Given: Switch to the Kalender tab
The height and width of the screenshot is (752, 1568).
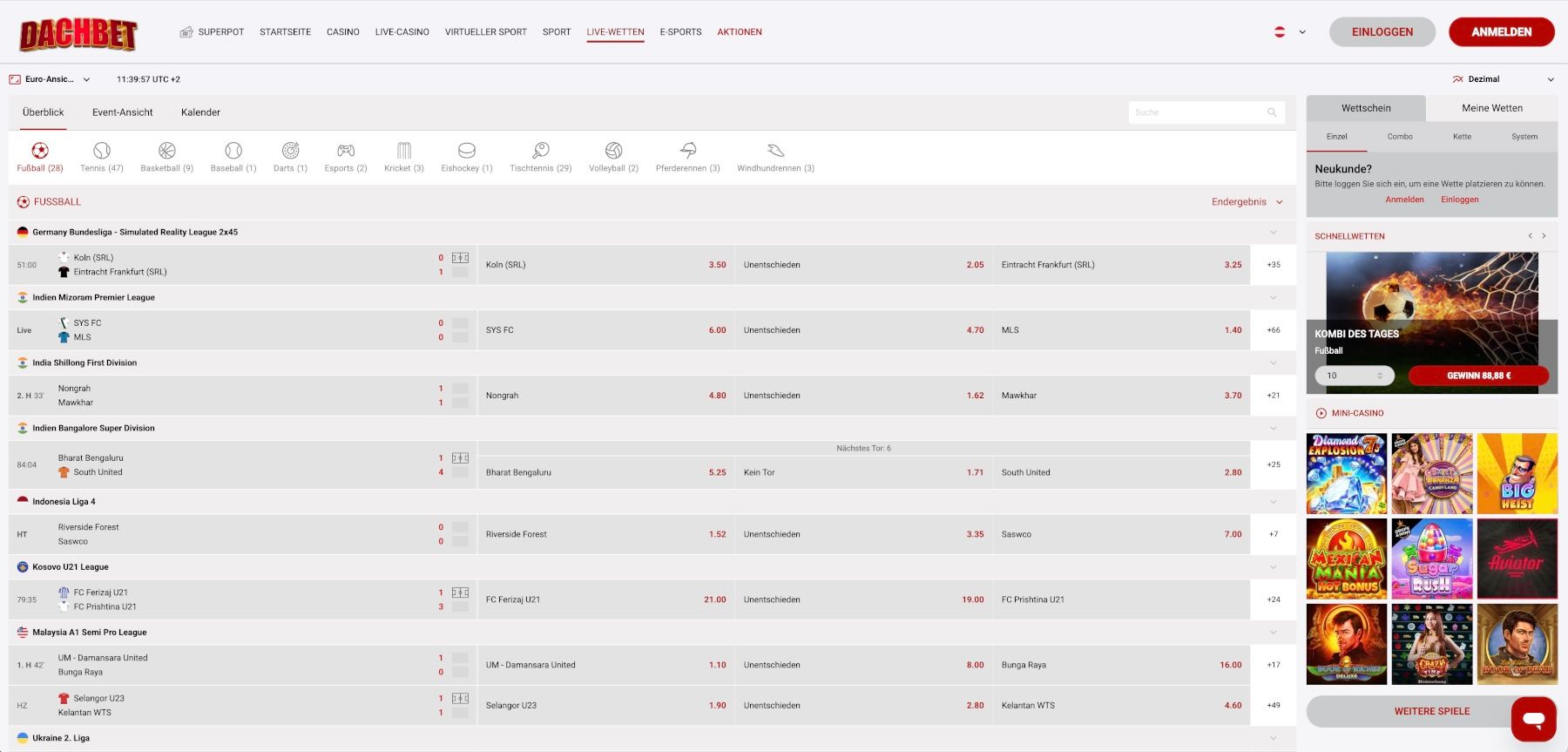Looking at the screenshot, I should pos(200,112).
